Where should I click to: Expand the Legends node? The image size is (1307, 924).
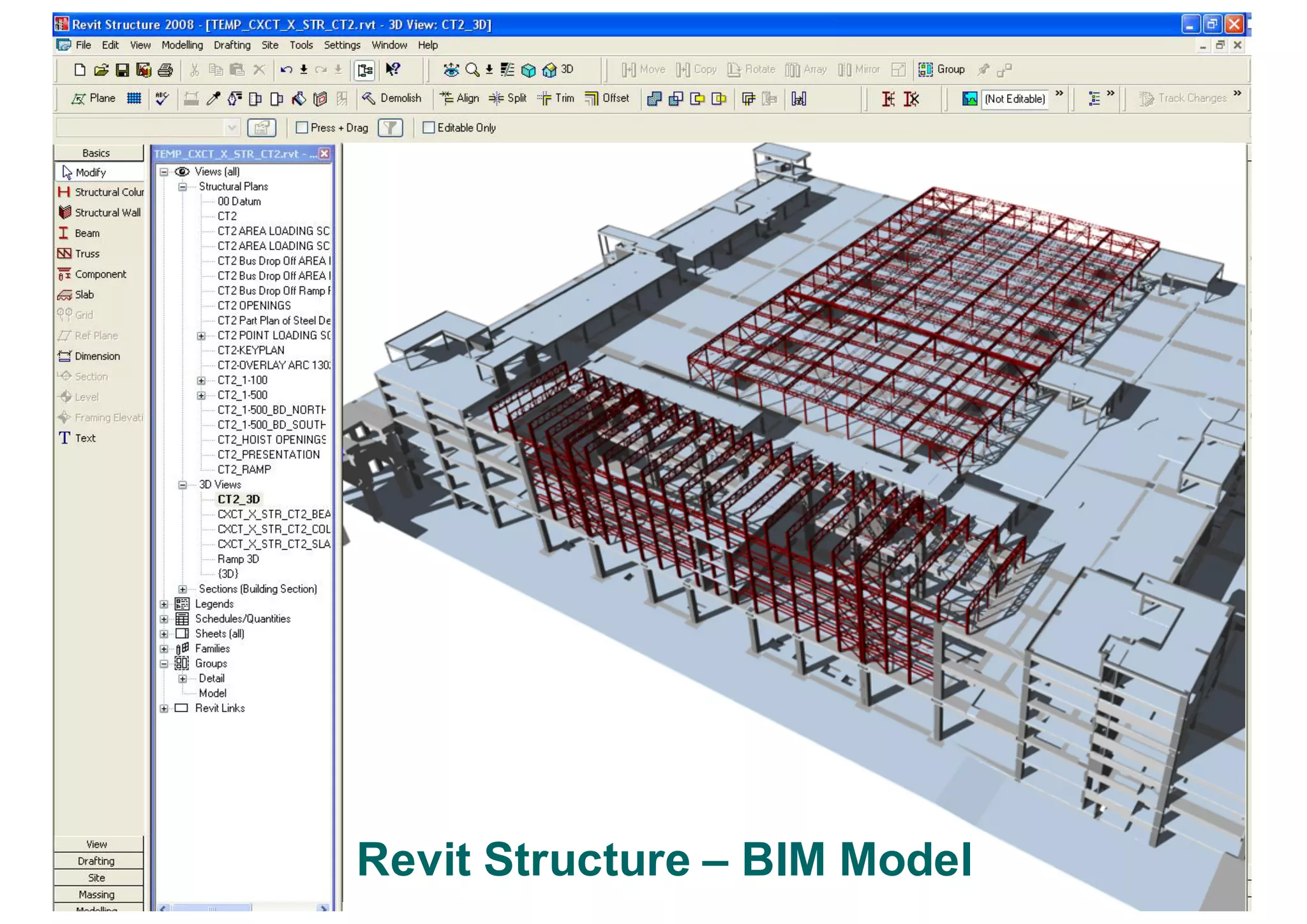164,604
